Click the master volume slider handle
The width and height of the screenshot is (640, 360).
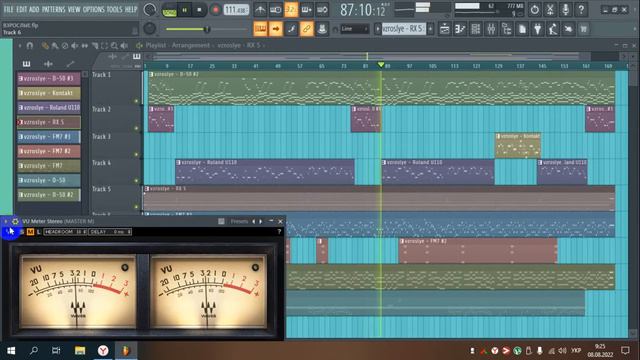click(207, 29)
